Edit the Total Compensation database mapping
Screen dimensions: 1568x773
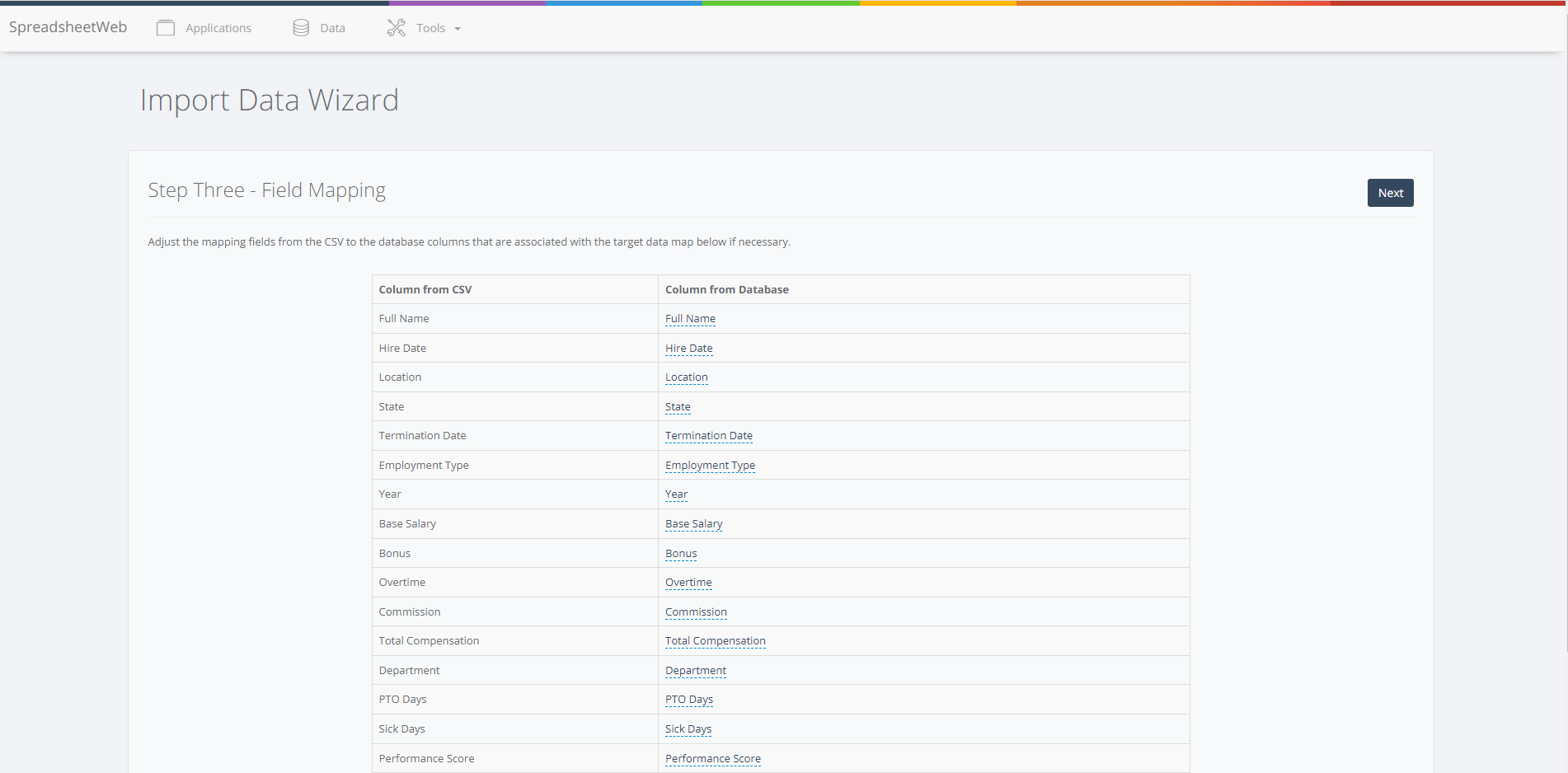pos(715,641)
